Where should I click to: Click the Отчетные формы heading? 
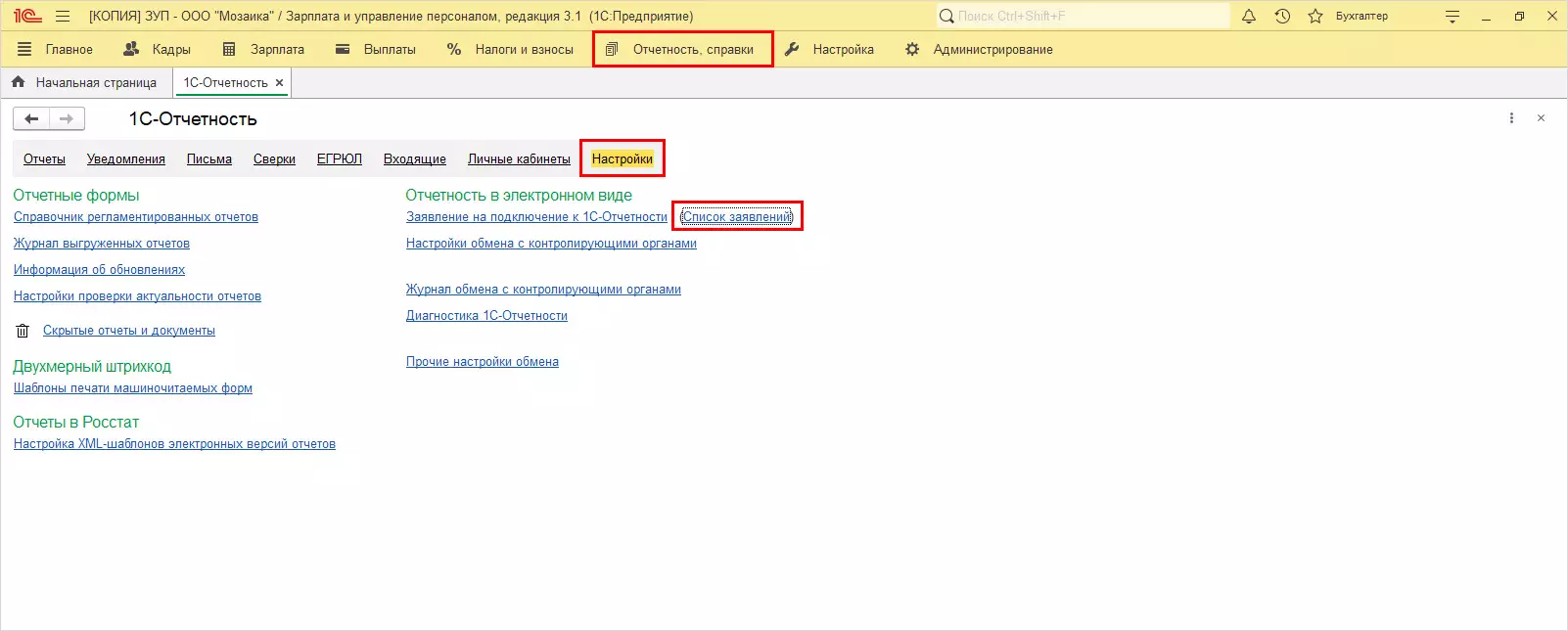[x=76, y=196]
